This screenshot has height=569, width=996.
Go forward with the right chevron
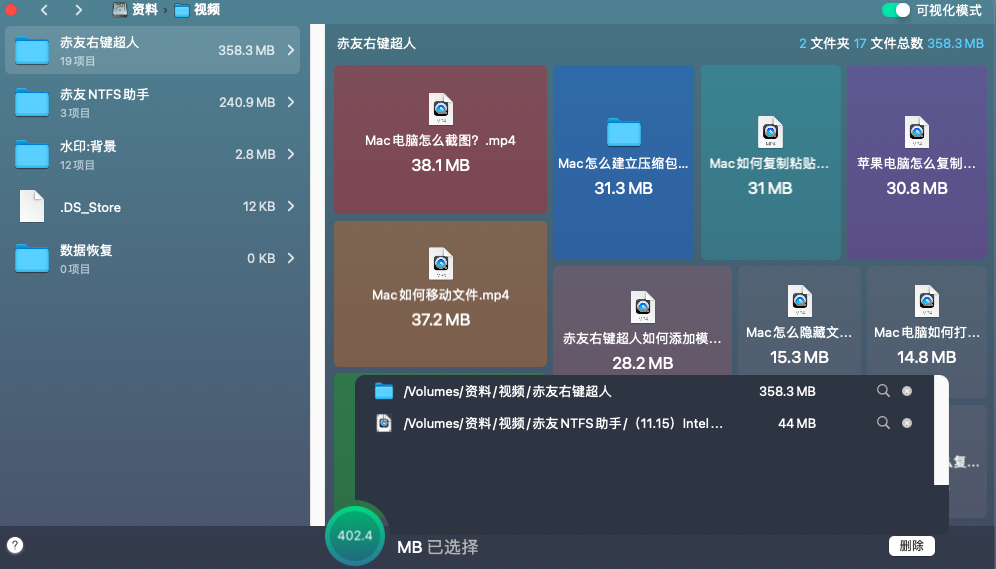click(78, 10)
